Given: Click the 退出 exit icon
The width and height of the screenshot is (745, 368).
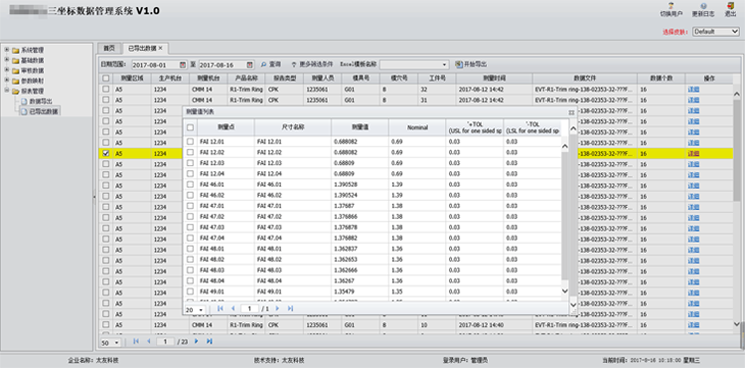Looking at the screenshot, I should (x=730, y=6).
